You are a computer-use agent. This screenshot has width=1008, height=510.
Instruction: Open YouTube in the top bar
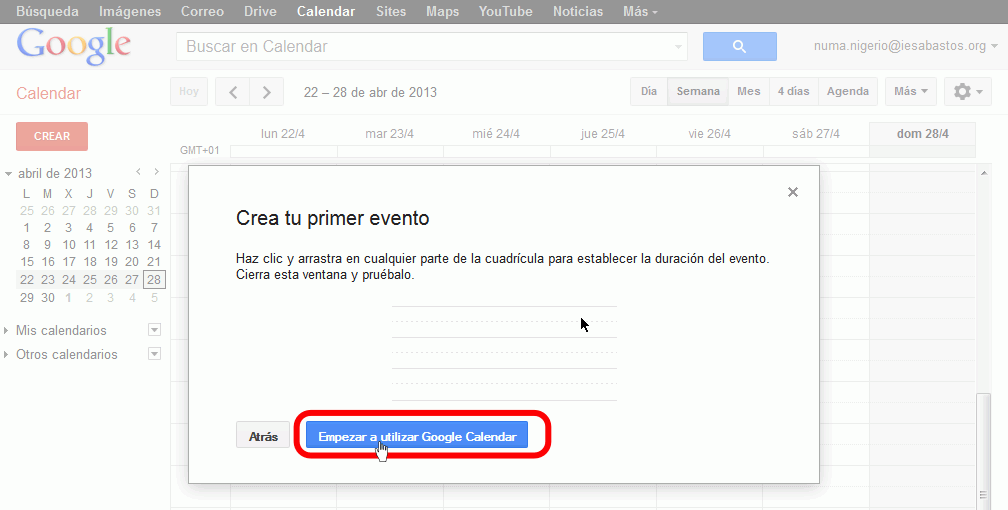coord(505,12)
